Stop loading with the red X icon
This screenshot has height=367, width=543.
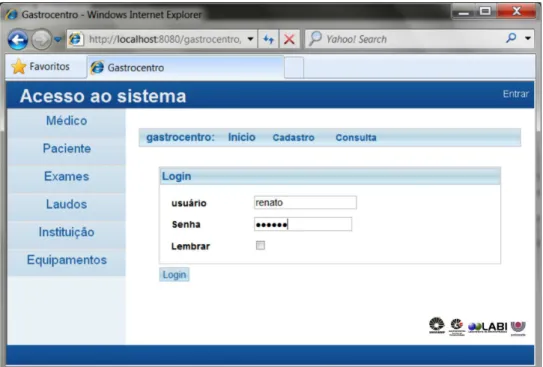(x=289, y=39)
